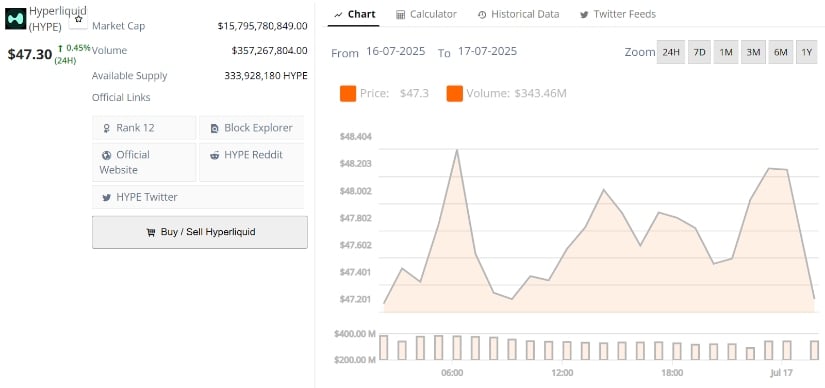Open the Chart tab

point(355,14)
